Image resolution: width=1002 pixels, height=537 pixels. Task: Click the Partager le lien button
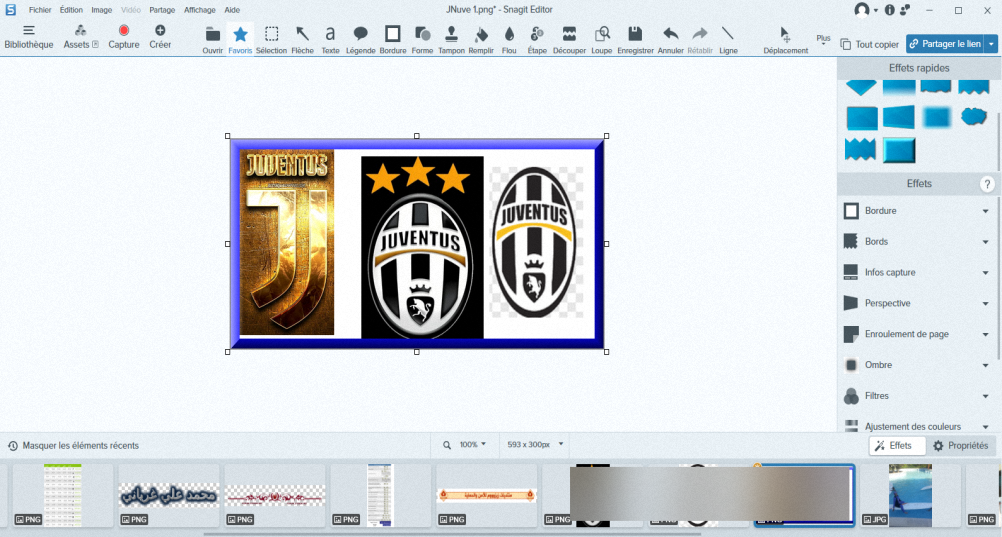(x=945, y=43)
